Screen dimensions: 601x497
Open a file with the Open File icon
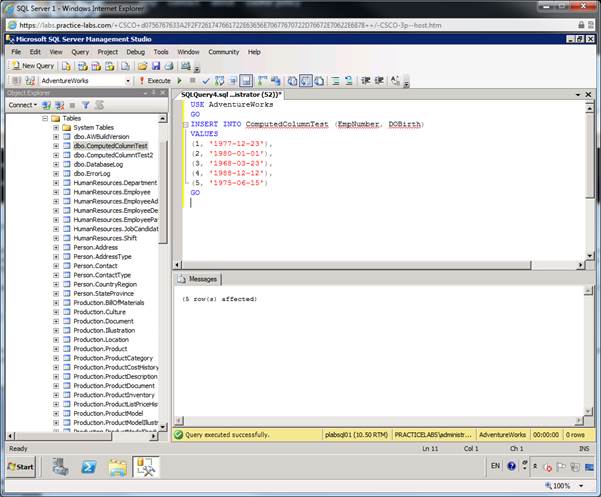click(x=143, y=66)
